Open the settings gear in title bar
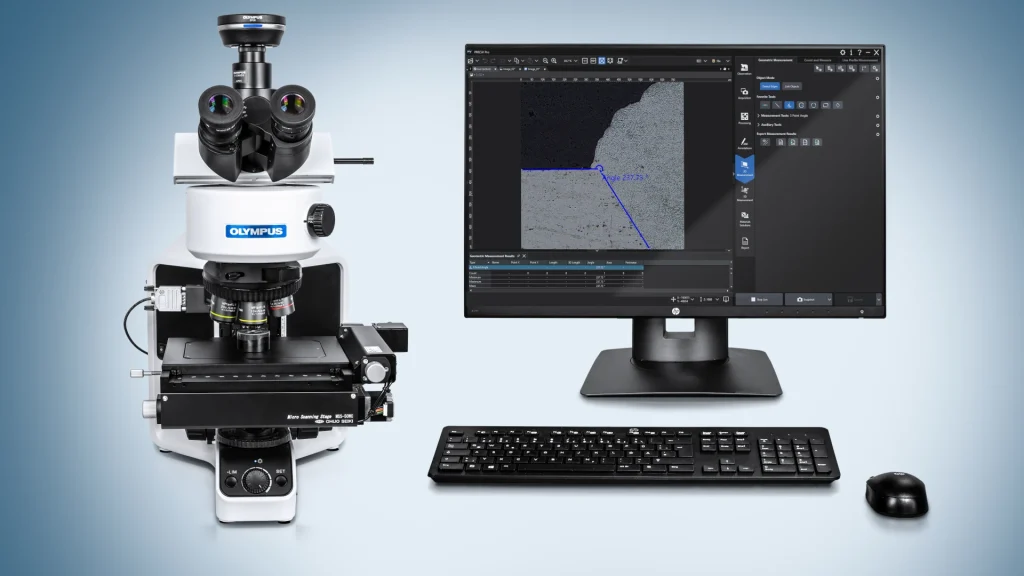This screenshot has height=576, width=1024. 842,52
